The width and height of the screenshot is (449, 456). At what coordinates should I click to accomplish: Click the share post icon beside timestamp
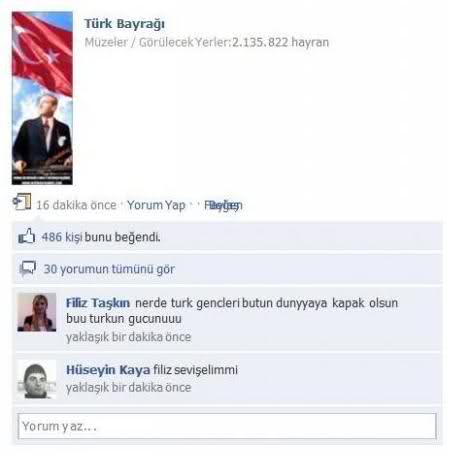point(22,202)
